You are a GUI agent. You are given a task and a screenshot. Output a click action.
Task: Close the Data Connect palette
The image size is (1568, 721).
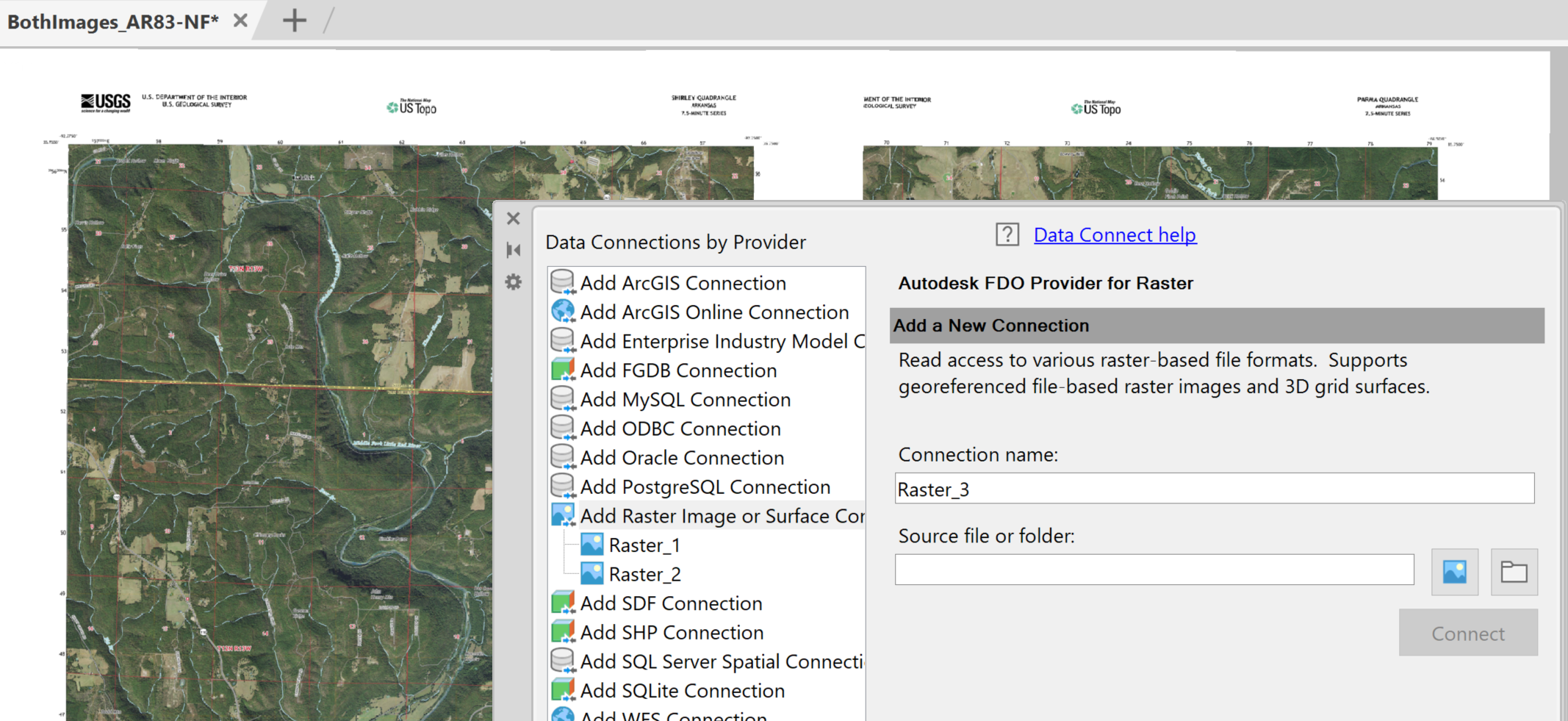click(513, 218)
